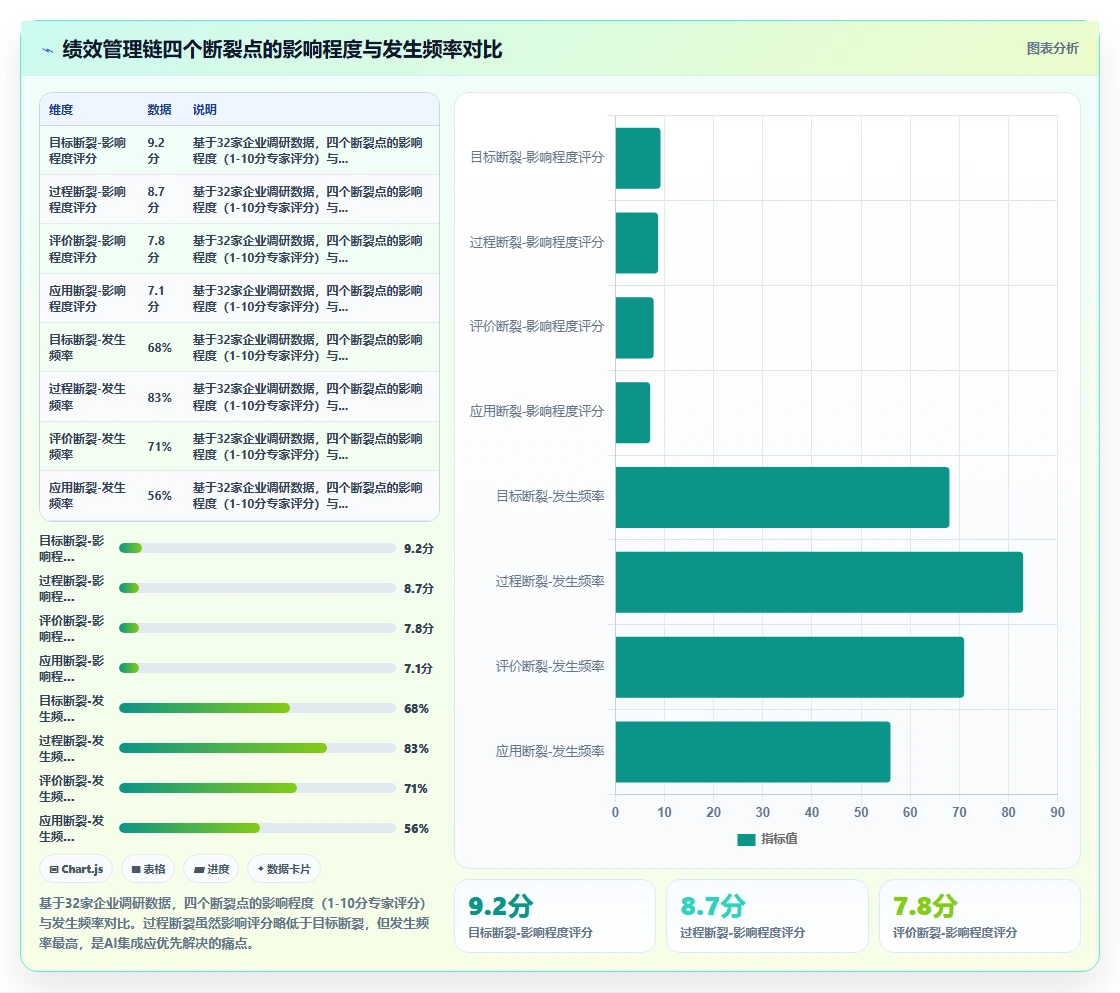Select the 过程断裂-发生频率 table row
Image resolution: width=1120 pixels, height=993 pixels.
pyautogui.click(x=239, y=397)
